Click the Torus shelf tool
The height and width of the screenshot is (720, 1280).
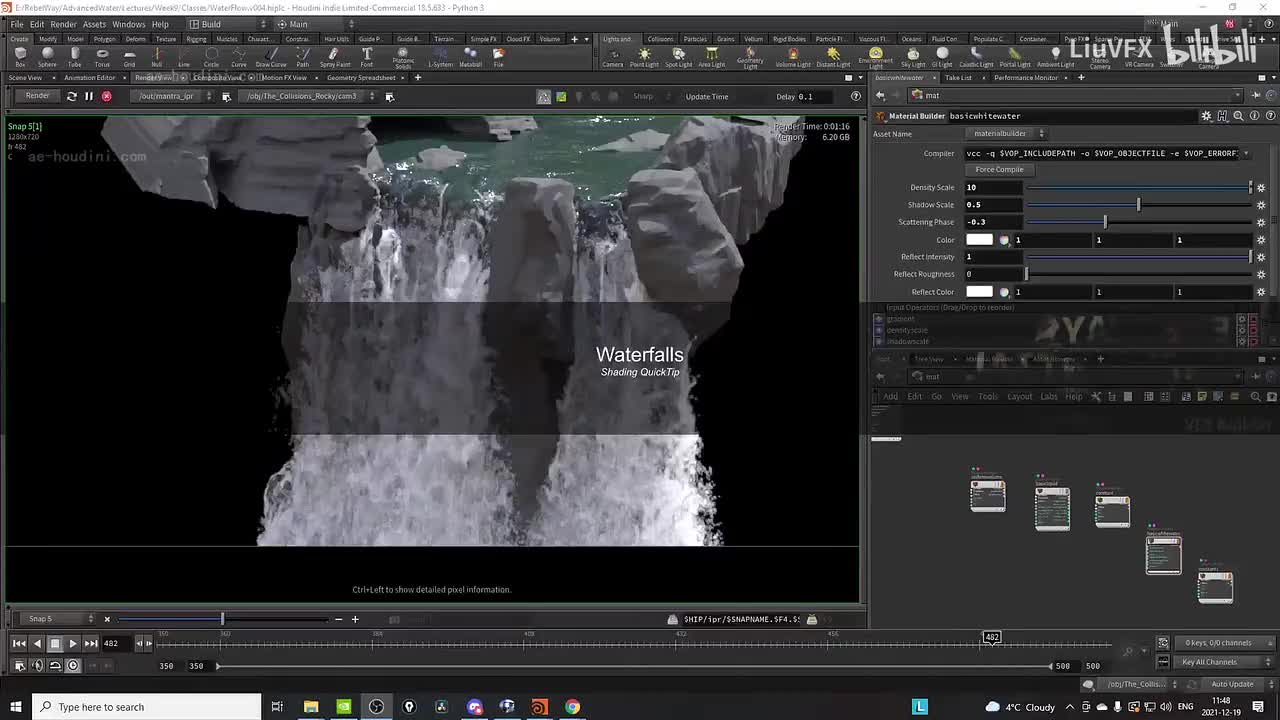click(x=102, y=57)
